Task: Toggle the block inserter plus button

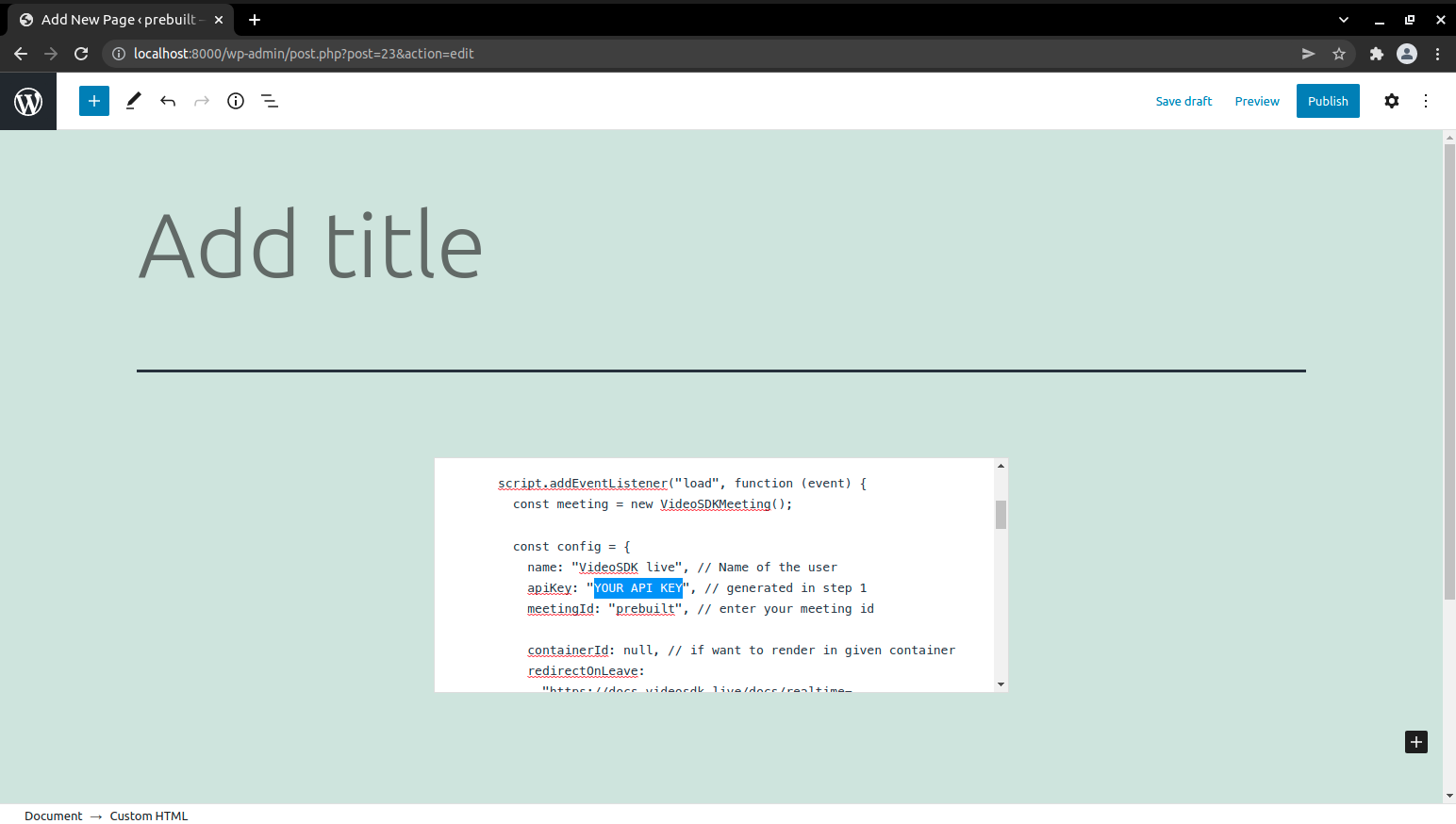Action: coord(94,101)
